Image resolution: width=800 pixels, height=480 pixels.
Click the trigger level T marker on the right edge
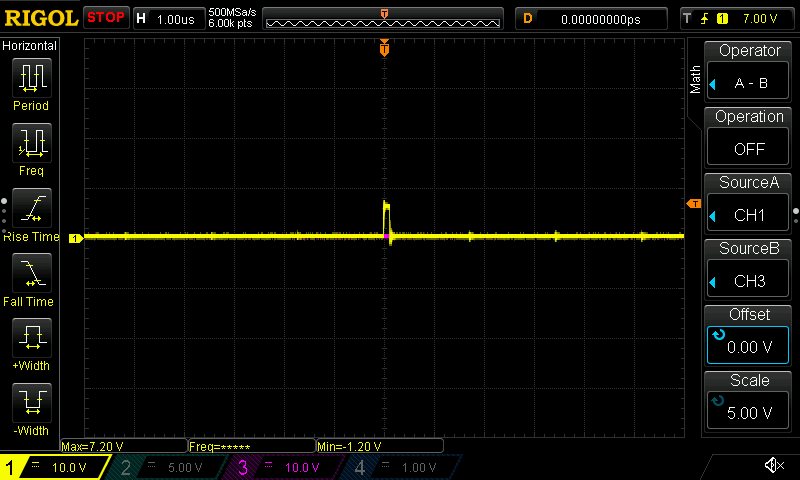(694, 204)
